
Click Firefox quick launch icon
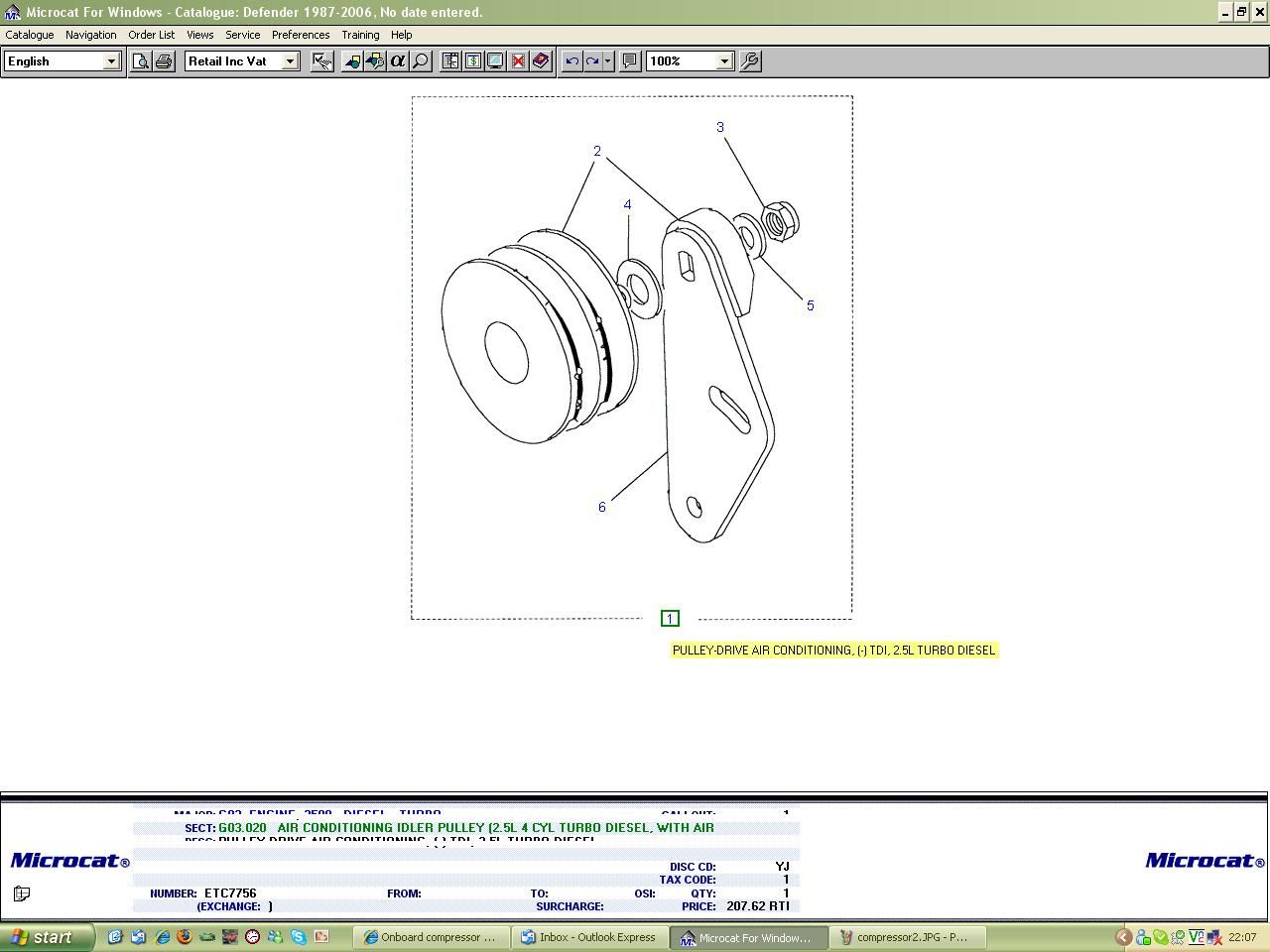click(x=185, y=936)
